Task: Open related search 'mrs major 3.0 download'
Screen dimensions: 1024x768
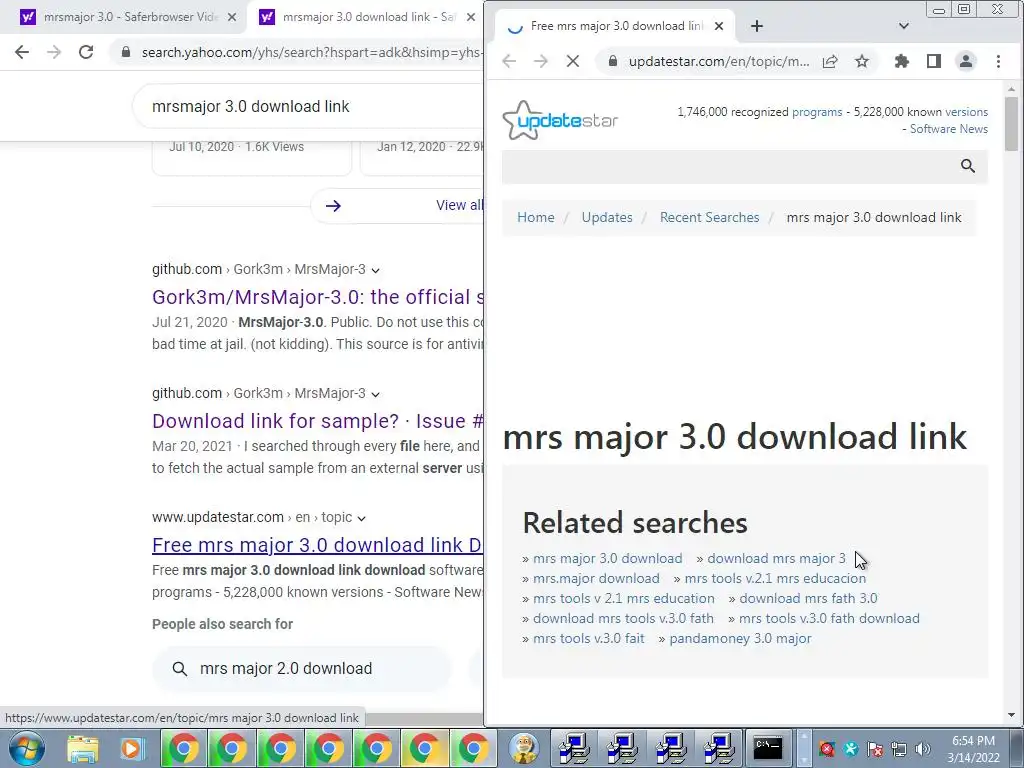Action: 607,558
